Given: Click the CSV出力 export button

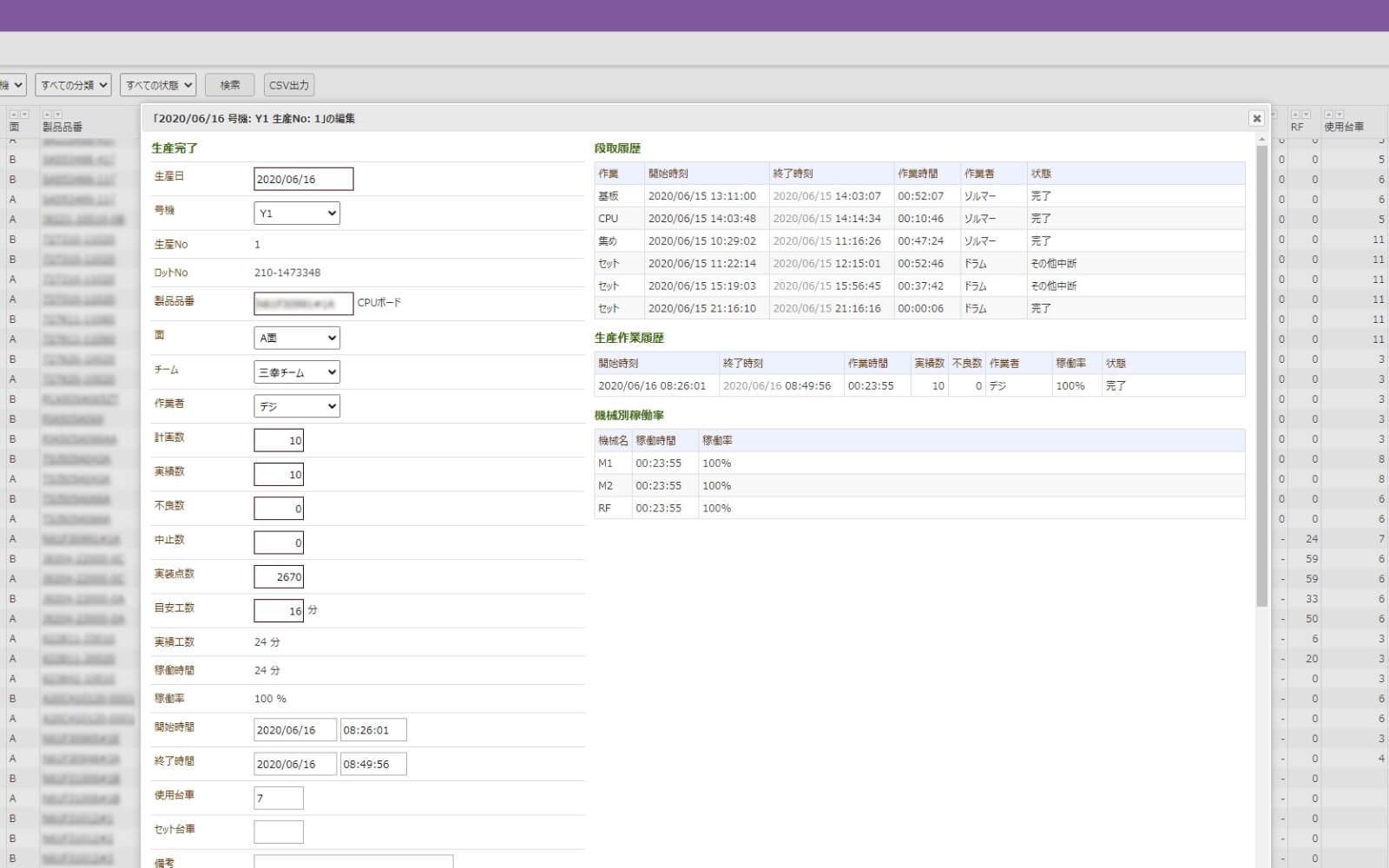Looking at the screenshot, I should click(x=289, y=85).
